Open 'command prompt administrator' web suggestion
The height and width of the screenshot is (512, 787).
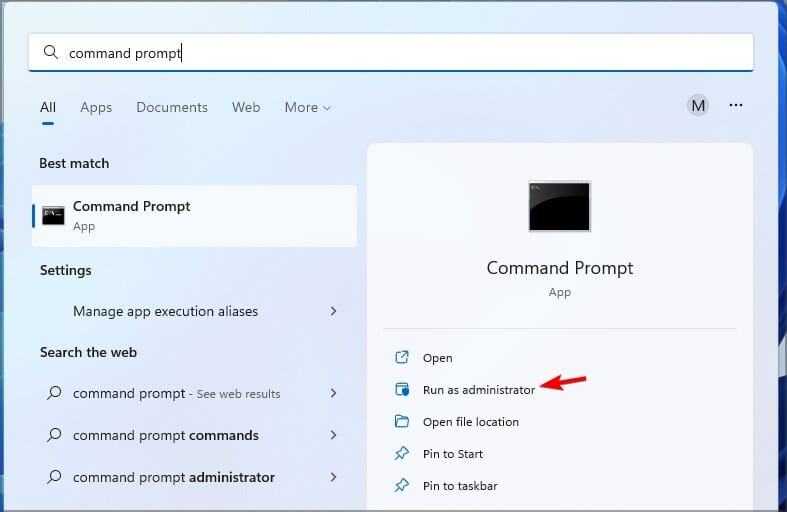194,477
